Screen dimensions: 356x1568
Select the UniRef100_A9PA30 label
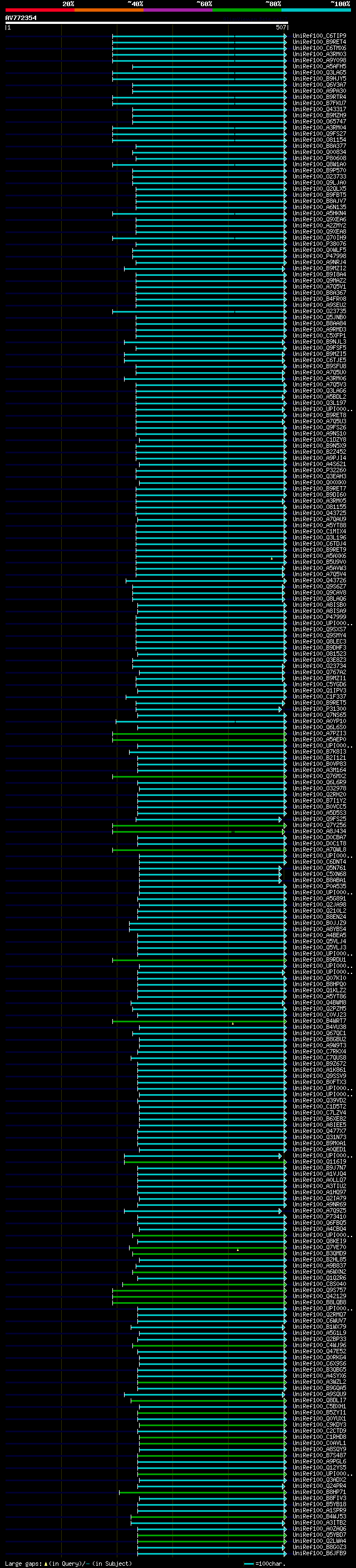pos(319,91)
